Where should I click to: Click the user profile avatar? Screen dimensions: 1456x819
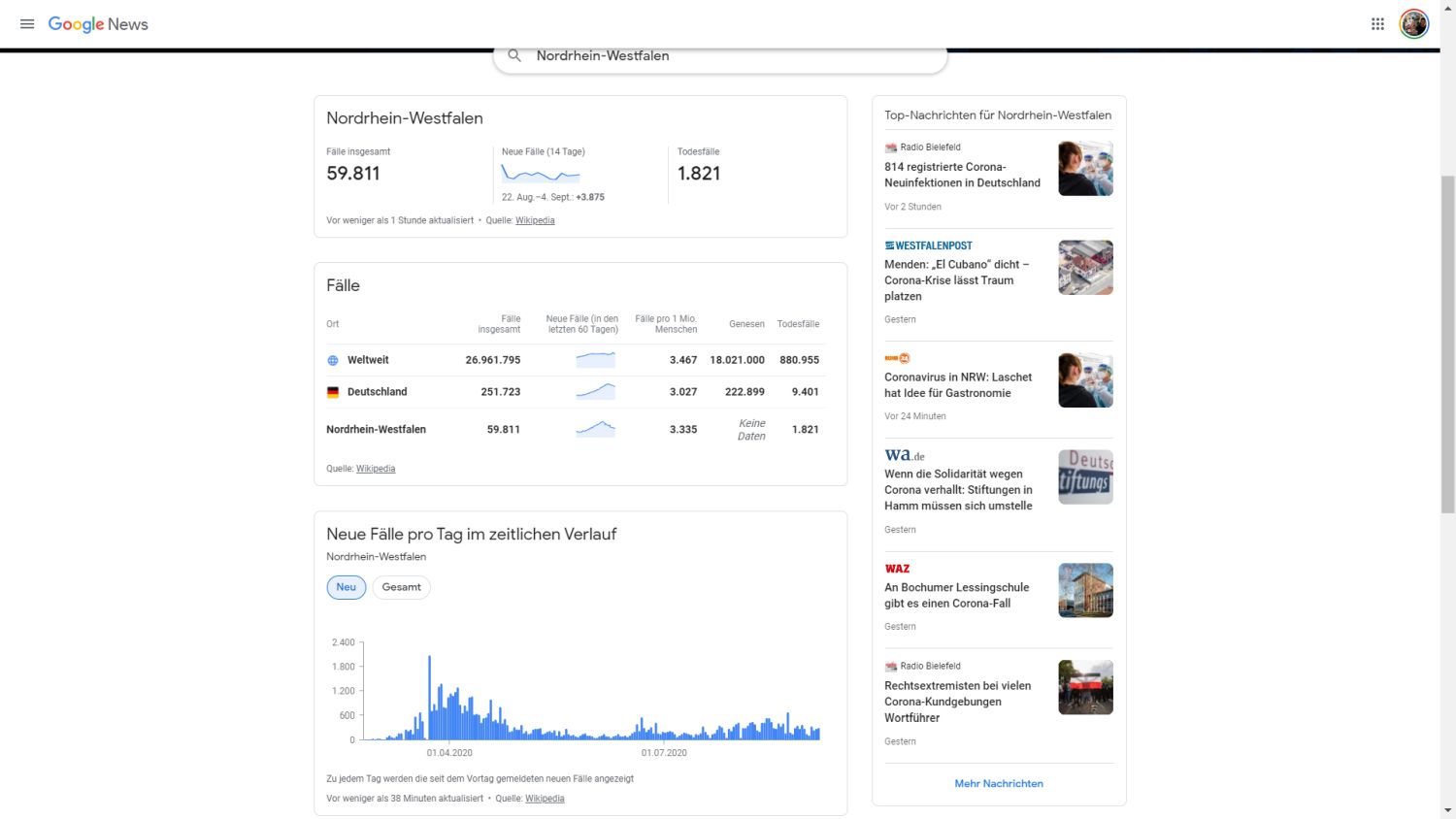coord(1413,24)
